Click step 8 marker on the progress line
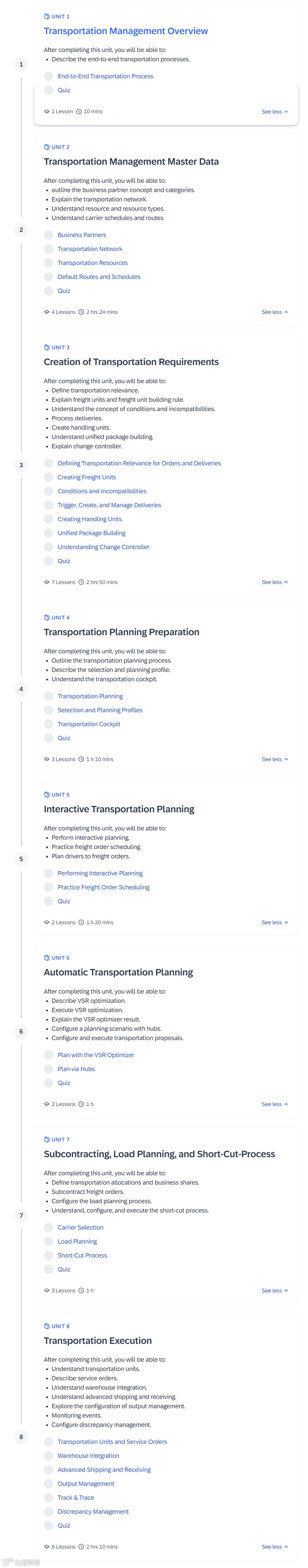The height and width of the screenshot is (1568, 308). (x=21, y=1437)
